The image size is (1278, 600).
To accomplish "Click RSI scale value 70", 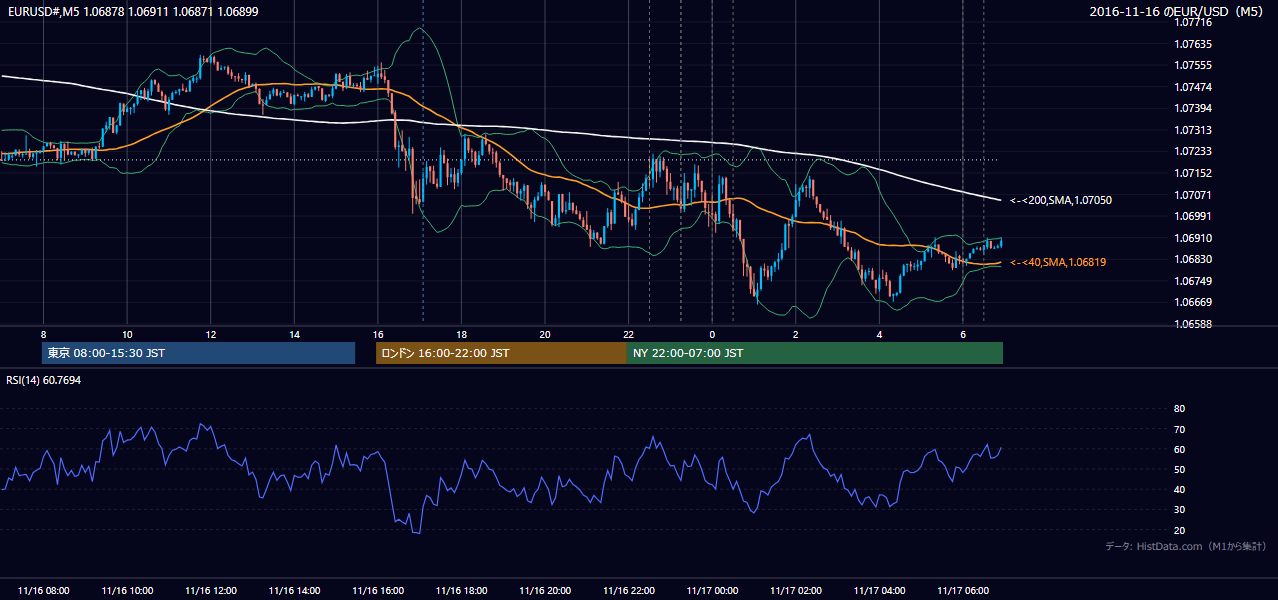I will (x=1179, y=429).
